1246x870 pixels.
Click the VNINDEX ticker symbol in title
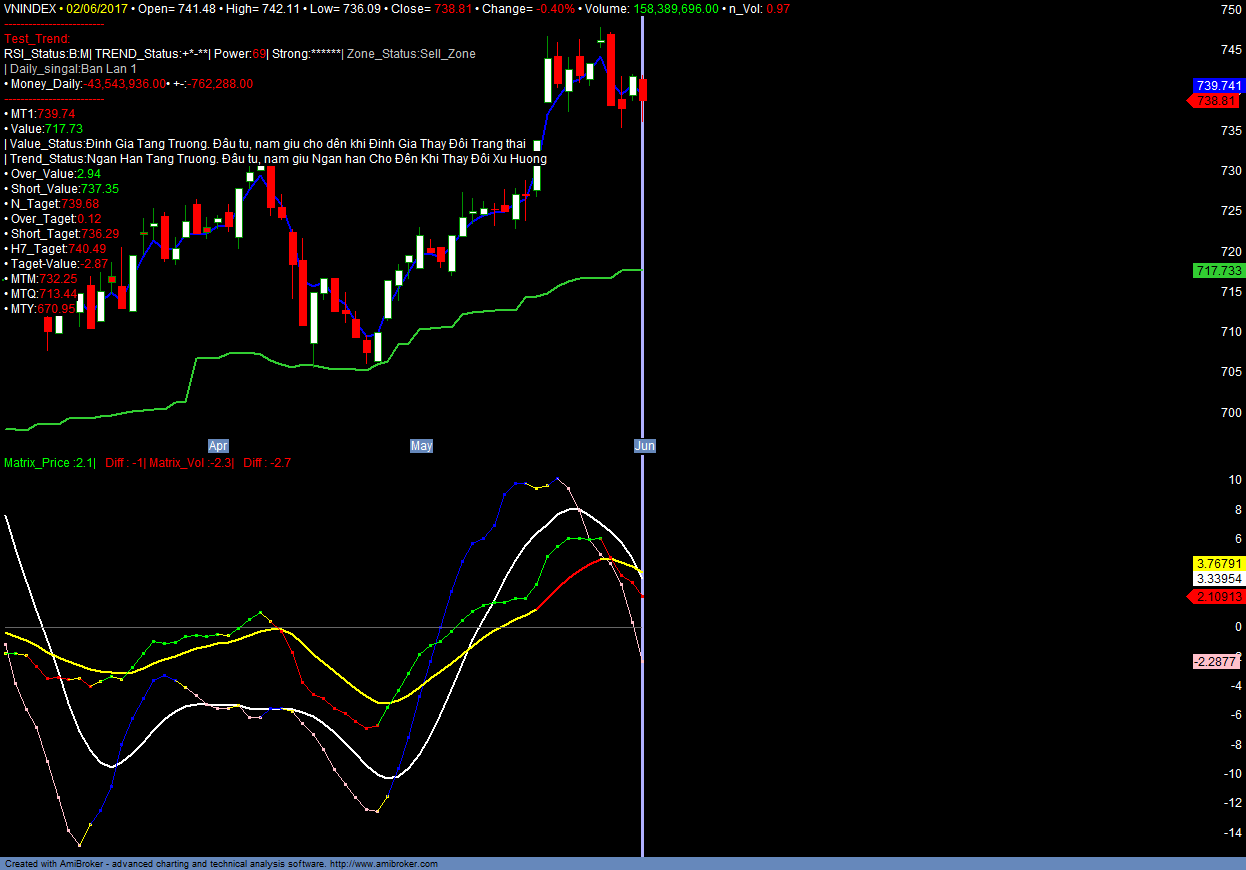30,9
